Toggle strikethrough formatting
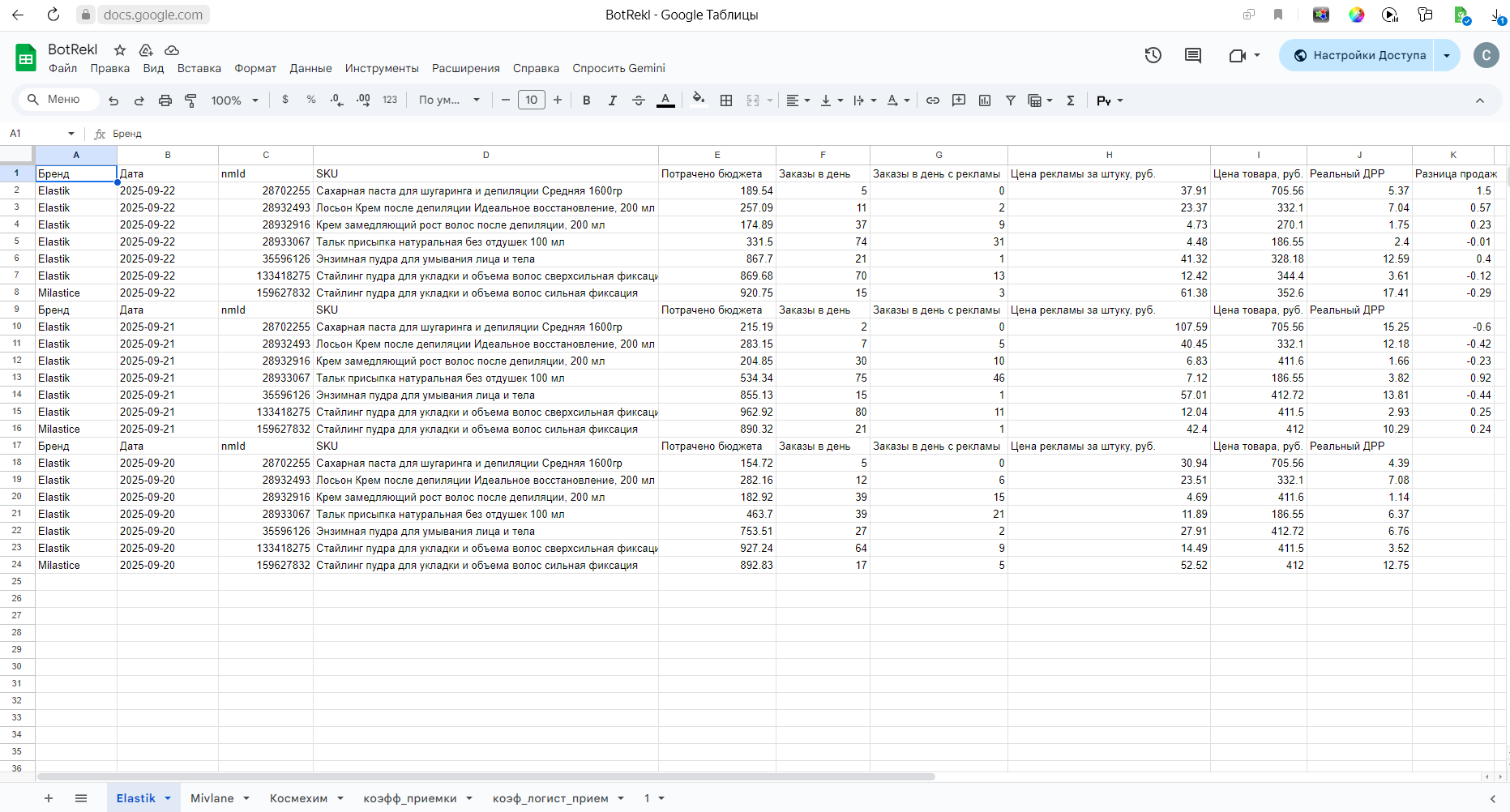 coord(639,100)
